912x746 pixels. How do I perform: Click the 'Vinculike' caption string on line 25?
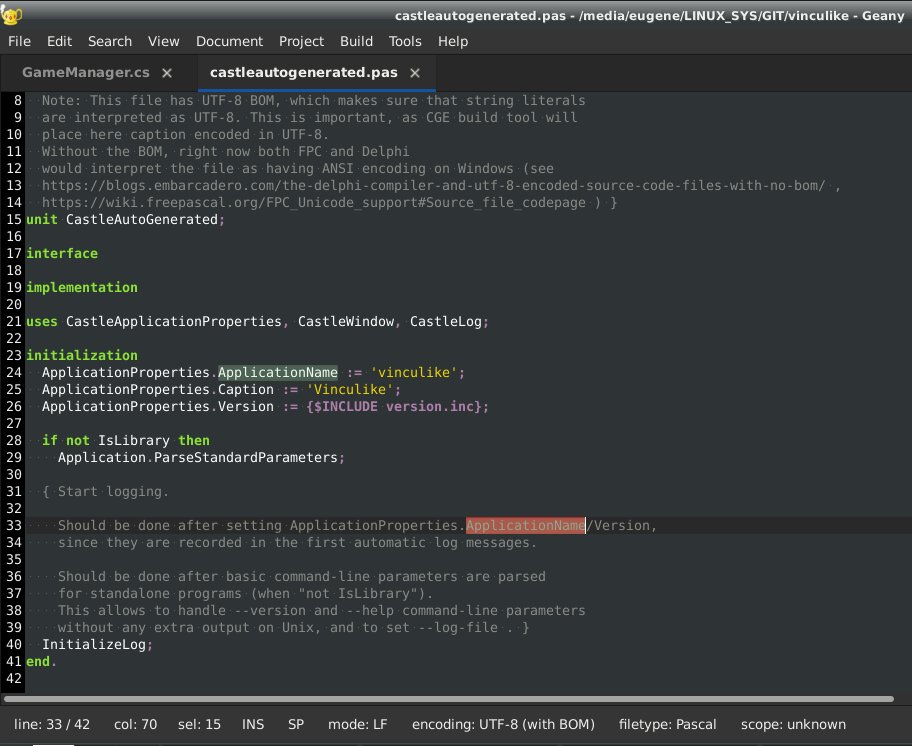[350, 390]
